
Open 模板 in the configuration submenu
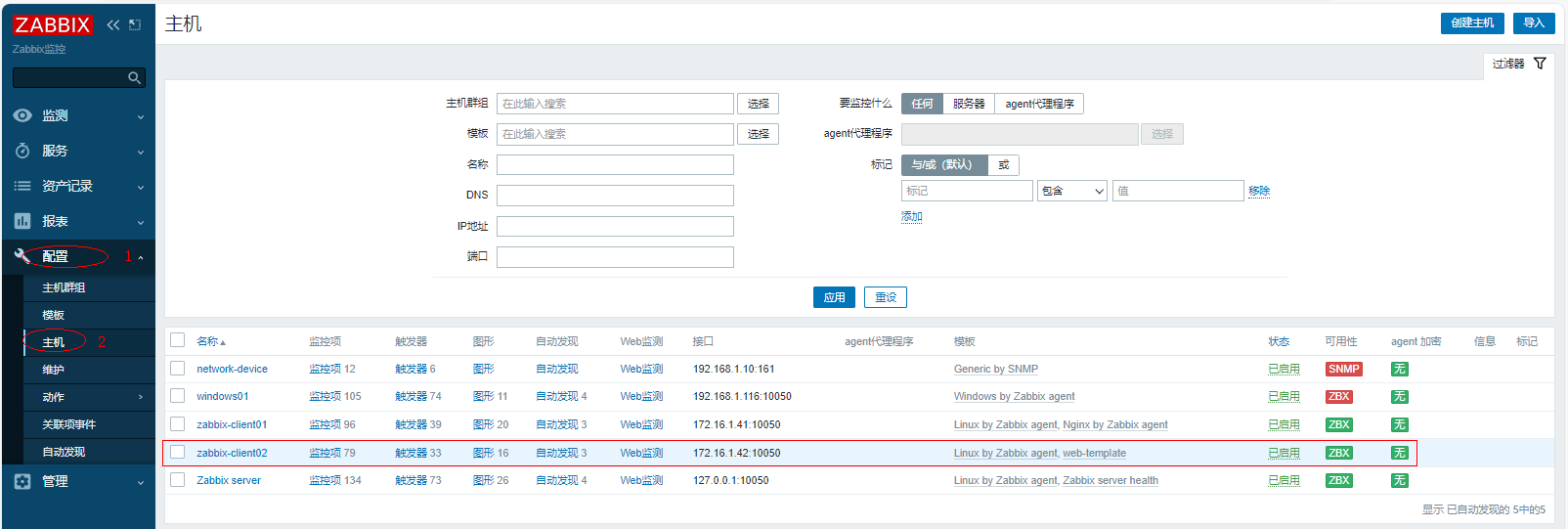(x=54, y=315)
